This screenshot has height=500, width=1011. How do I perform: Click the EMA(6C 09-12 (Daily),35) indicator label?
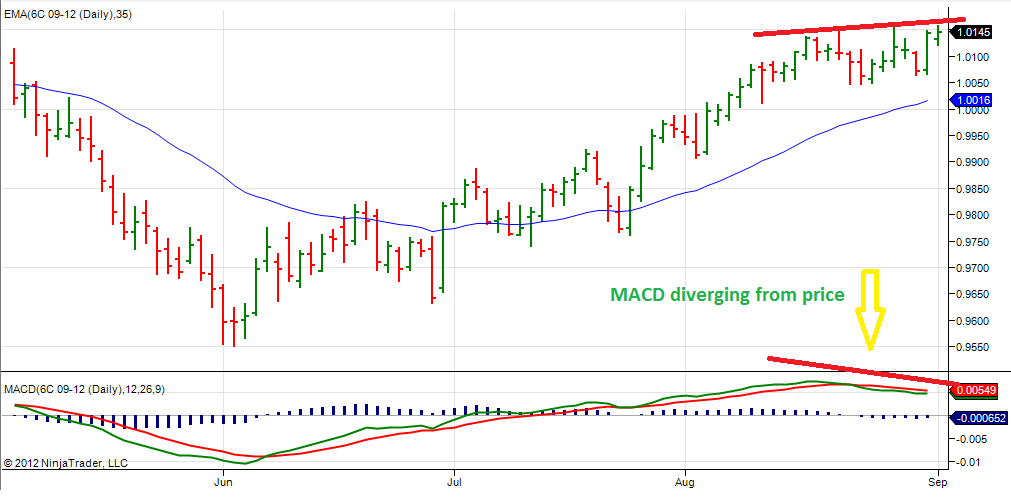(68, 14)
